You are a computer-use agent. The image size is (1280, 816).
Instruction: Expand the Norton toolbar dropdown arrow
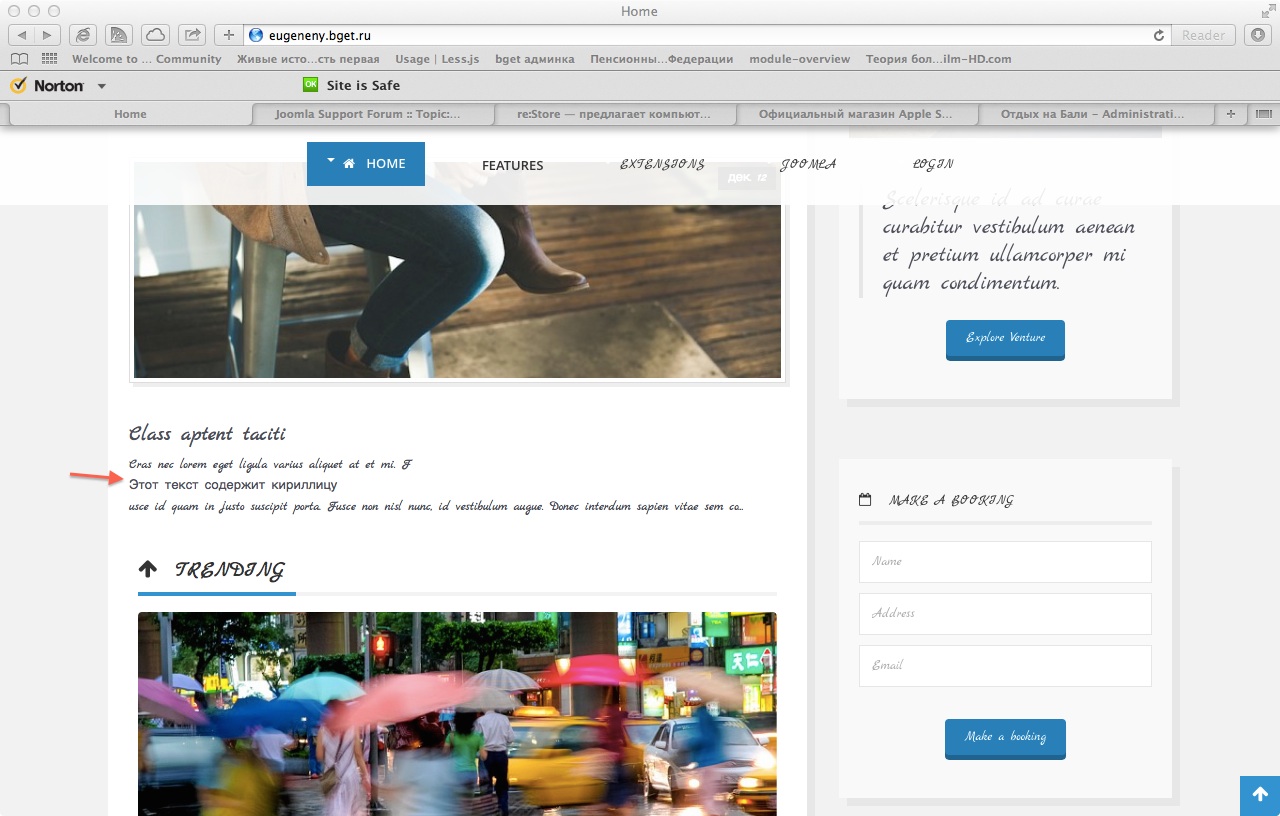[102, 87]
